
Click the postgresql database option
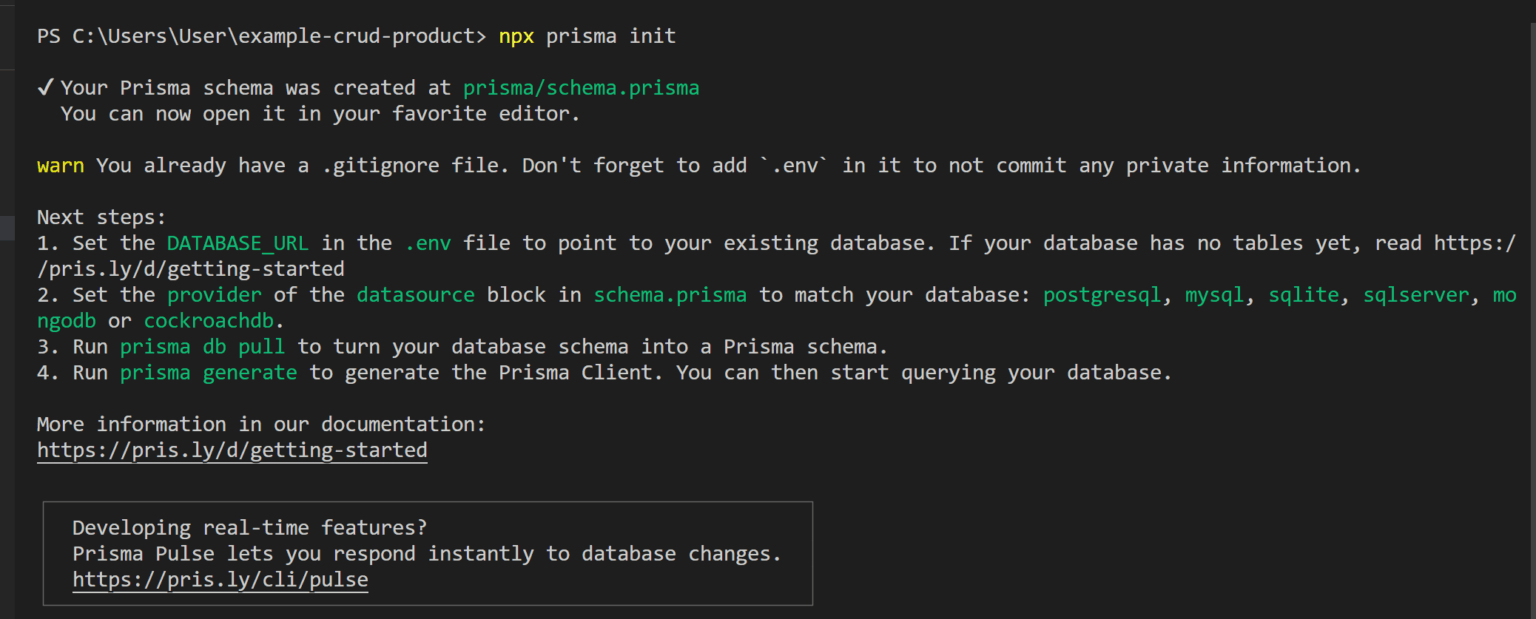[x=1101, y=294]
